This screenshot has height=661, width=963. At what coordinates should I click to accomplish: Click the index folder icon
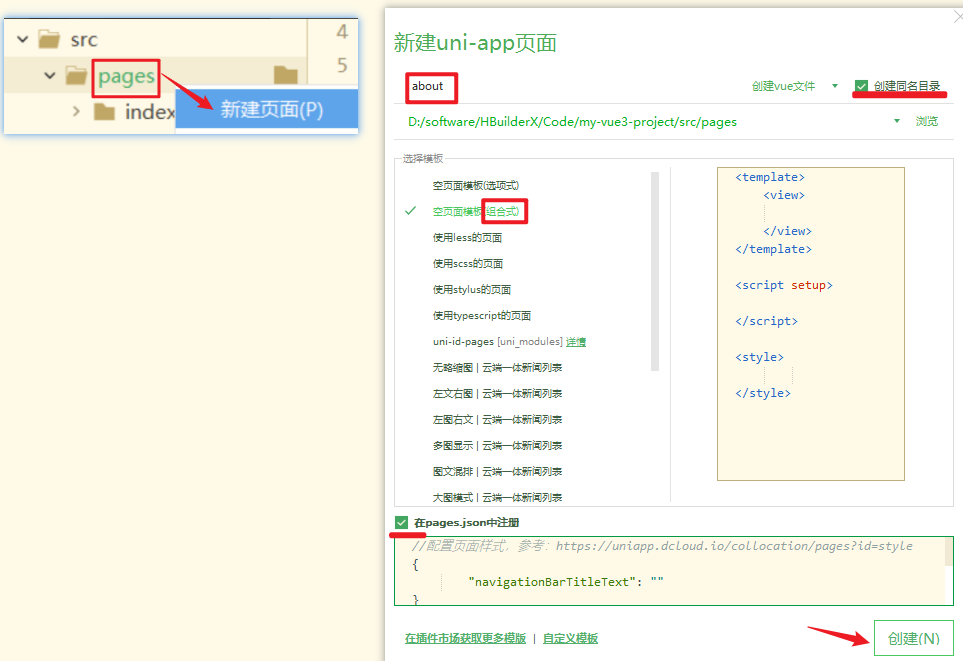(x=105, y=111)
